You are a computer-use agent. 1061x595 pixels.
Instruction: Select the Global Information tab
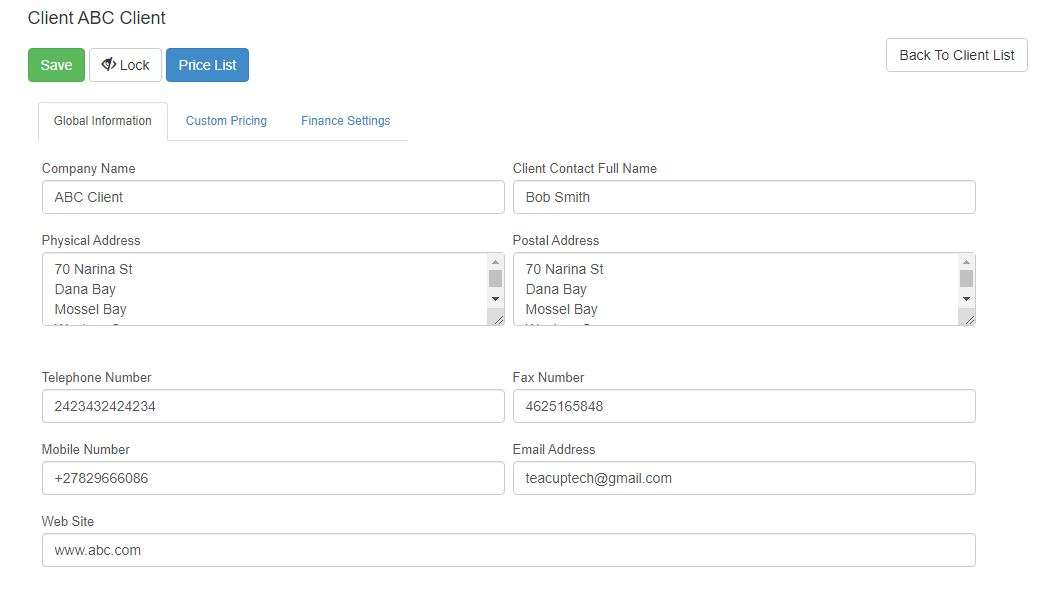(x=103, y=121)
